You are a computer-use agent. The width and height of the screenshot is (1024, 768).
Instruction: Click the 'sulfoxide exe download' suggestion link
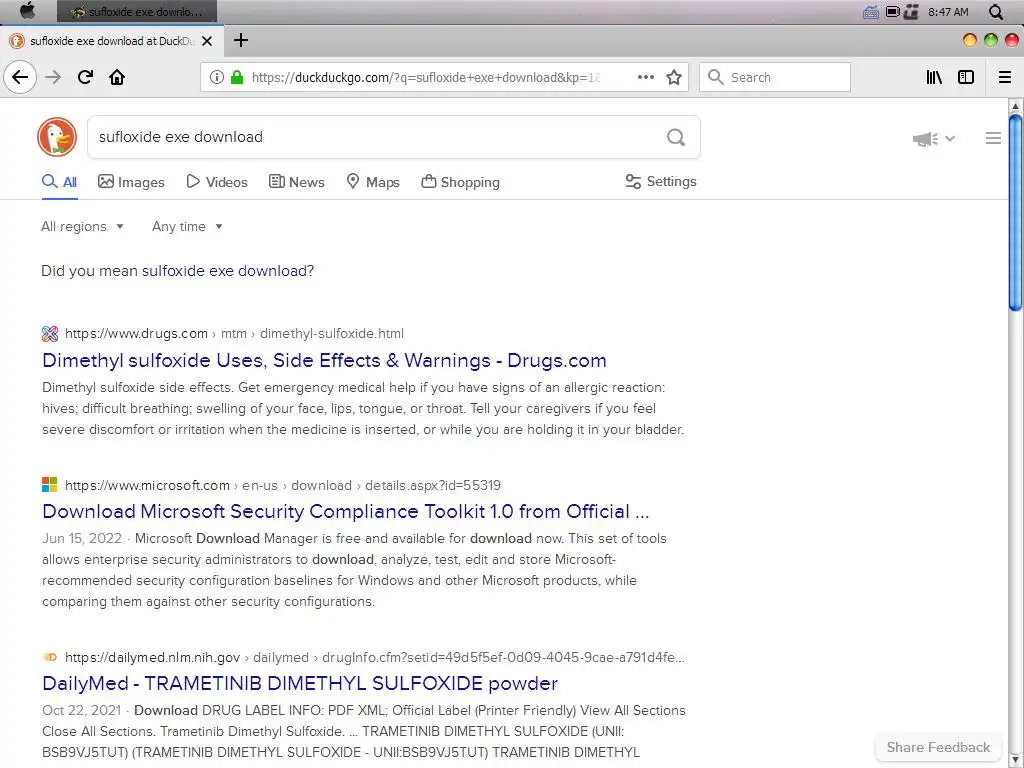pyautogui.click(x=224, y=270)
